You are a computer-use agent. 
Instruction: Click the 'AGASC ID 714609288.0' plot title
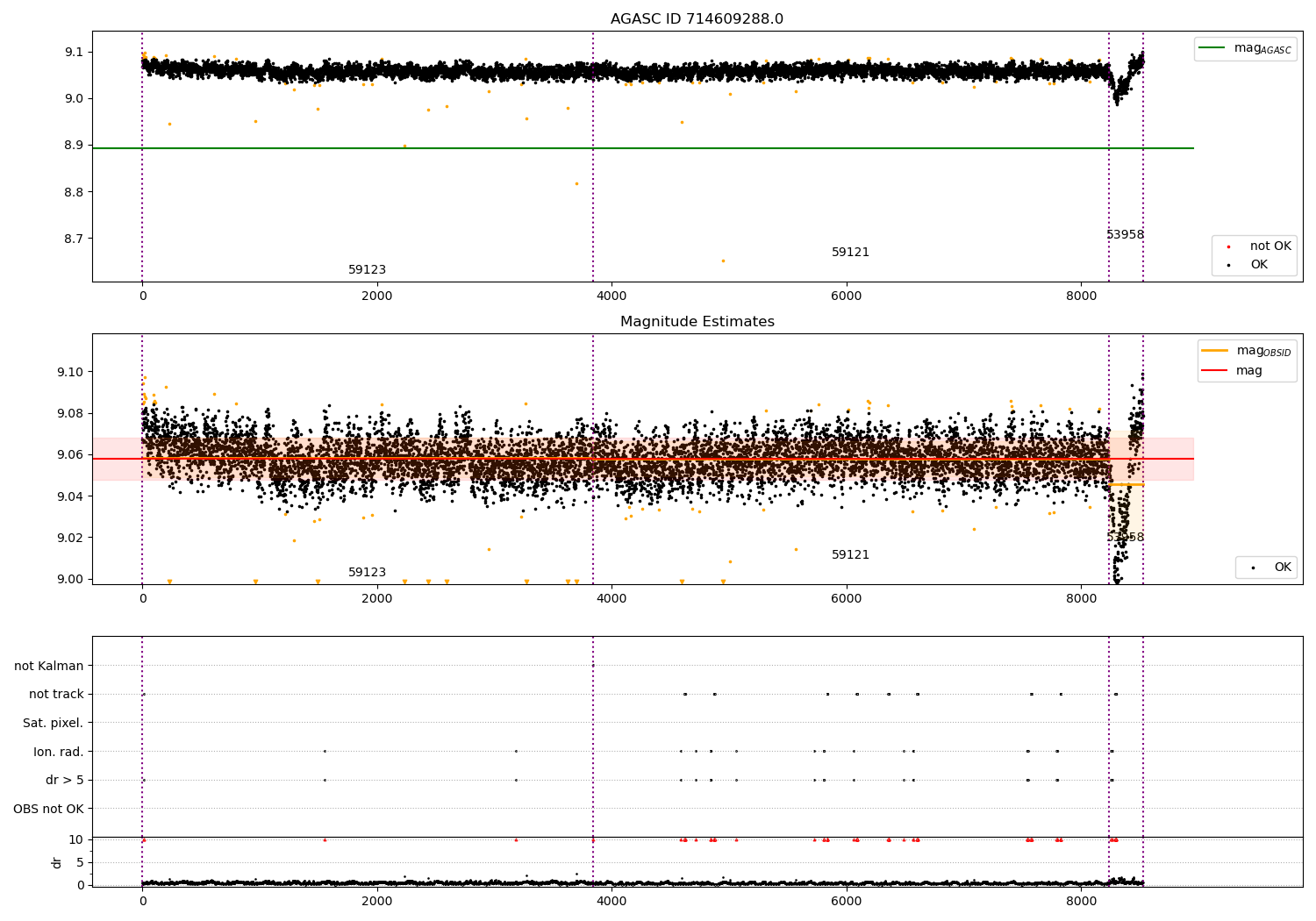click(x=697, y=19)
